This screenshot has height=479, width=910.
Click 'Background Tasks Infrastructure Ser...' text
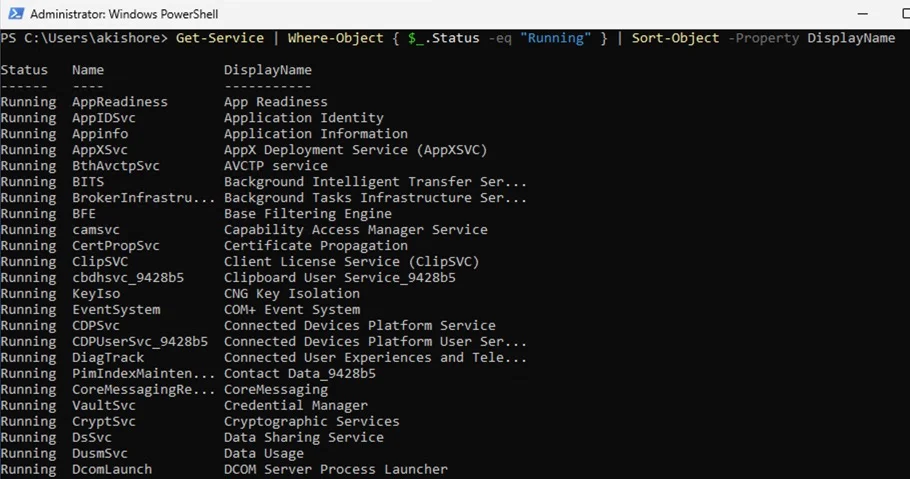pyautogui.click(x=375, y=198)
